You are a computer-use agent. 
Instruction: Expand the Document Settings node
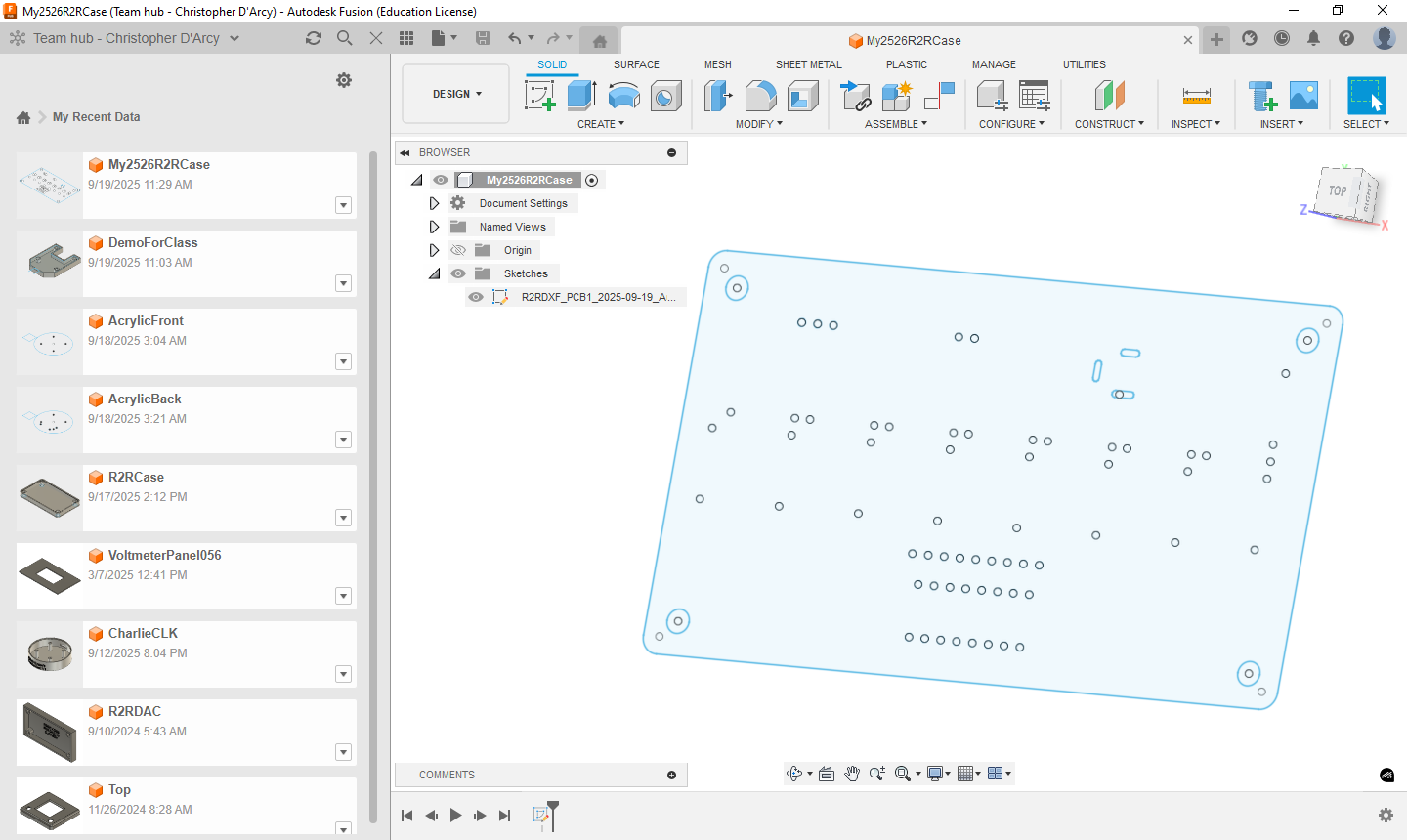[435, 203]
